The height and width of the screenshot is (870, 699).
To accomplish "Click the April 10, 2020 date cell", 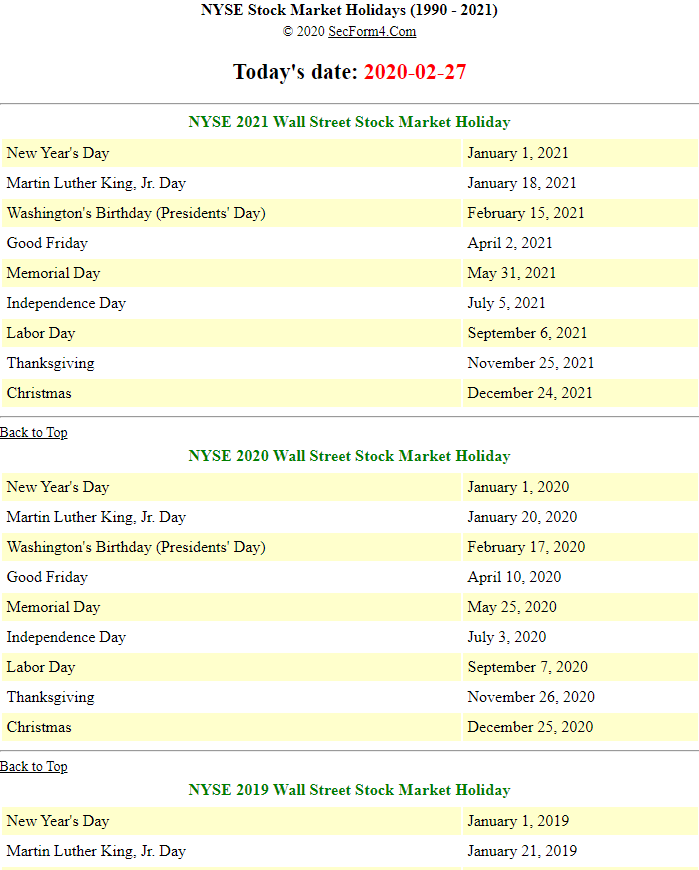I will coord(514,577).
